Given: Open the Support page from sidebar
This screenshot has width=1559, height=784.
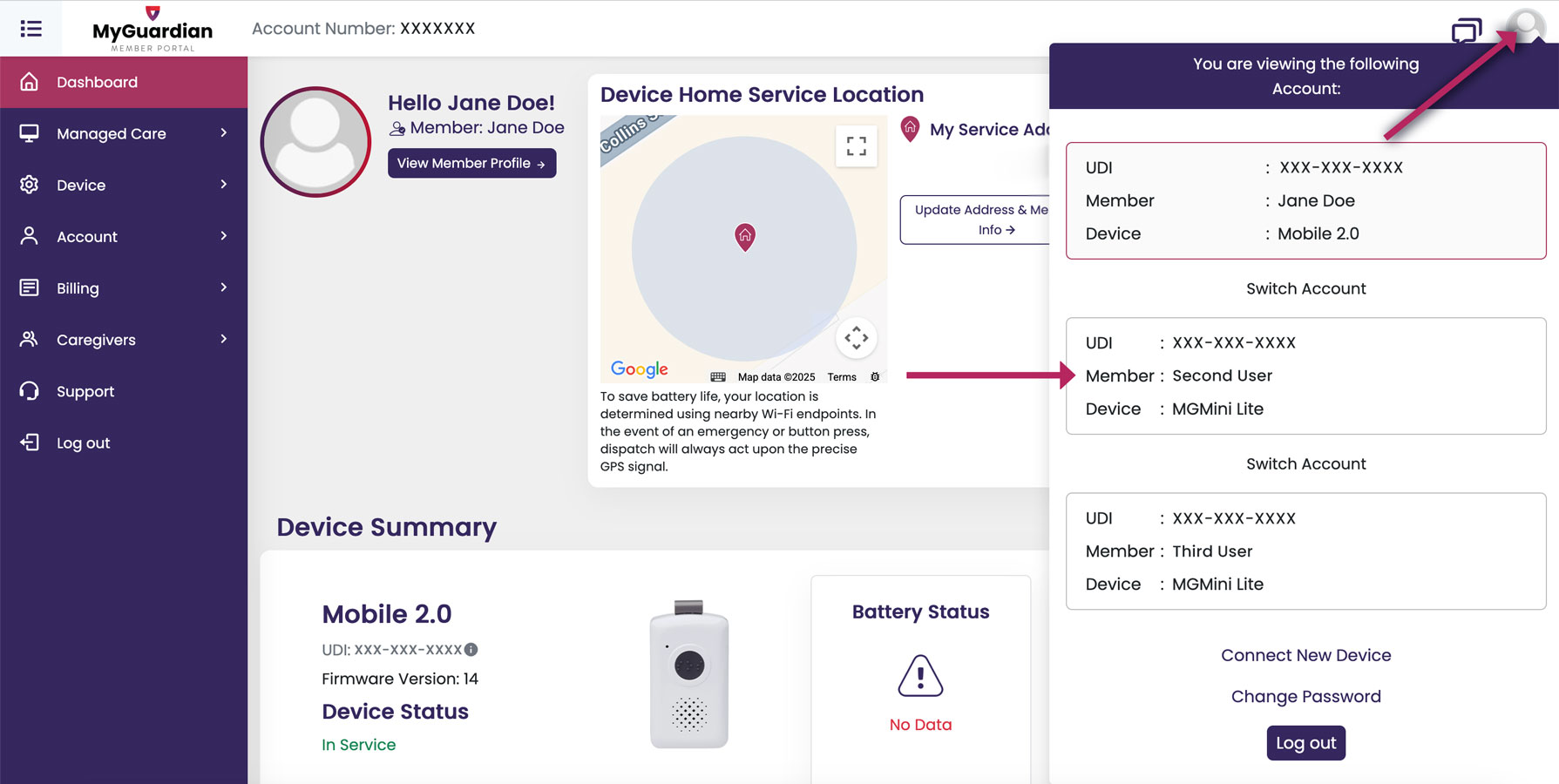Looking at the screenshot, I should [x=85, y=391].
